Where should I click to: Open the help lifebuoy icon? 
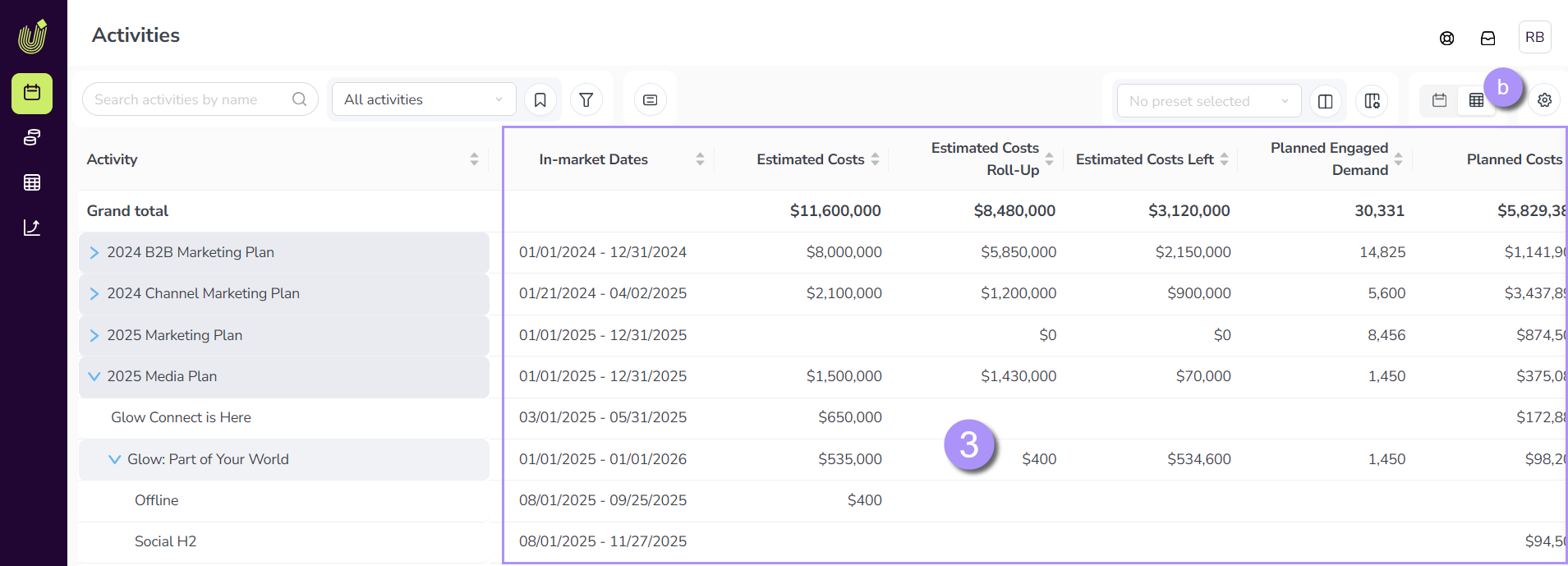pyautogui.click(x=1446, y=39)
